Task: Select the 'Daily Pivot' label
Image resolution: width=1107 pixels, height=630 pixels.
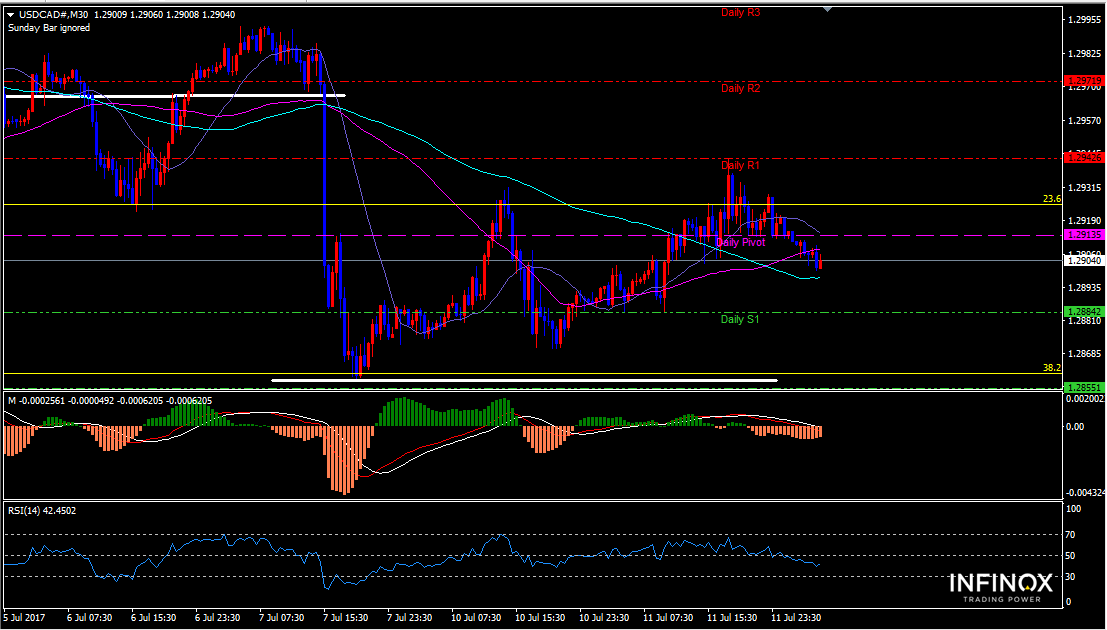Action: pos(740,242)
